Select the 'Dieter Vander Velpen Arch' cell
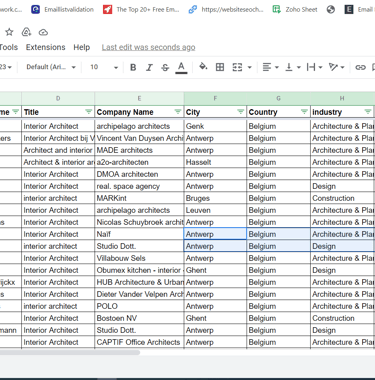The height and width of the screenshot is (380, 375). (x=139, y=294)
